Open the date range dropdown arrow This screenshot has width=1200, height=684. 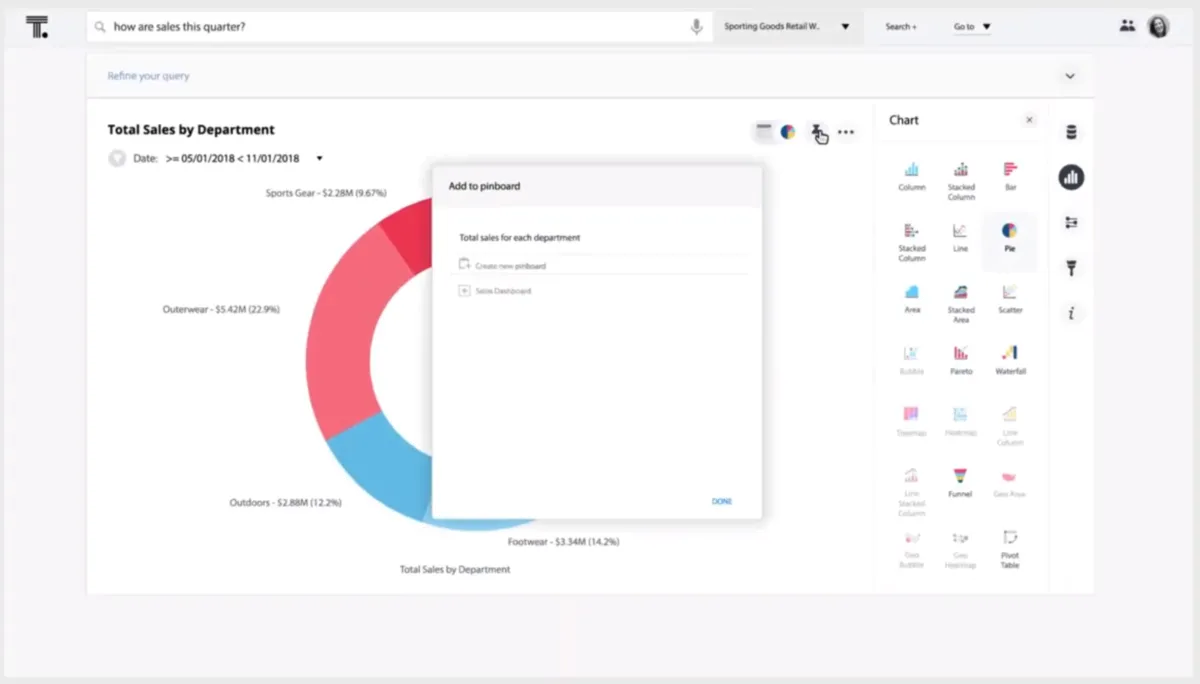[320, 158]
